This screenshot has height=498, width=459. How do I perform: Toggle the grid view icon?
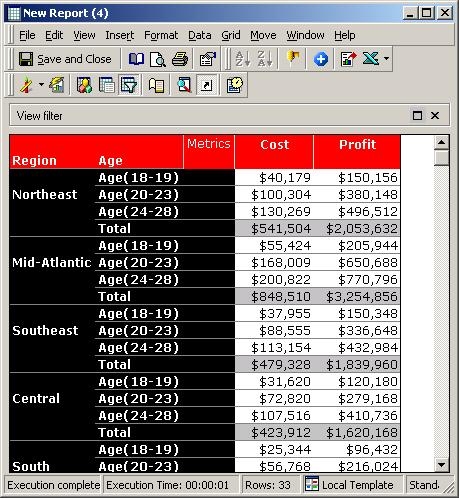[107, 85]
